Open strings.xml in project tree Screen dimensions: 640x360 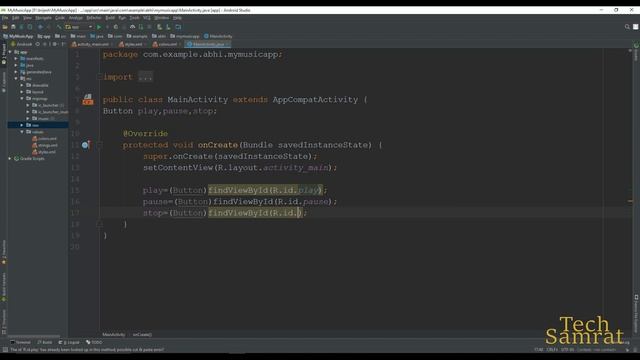pyautogui.click(x=45, y=145)
